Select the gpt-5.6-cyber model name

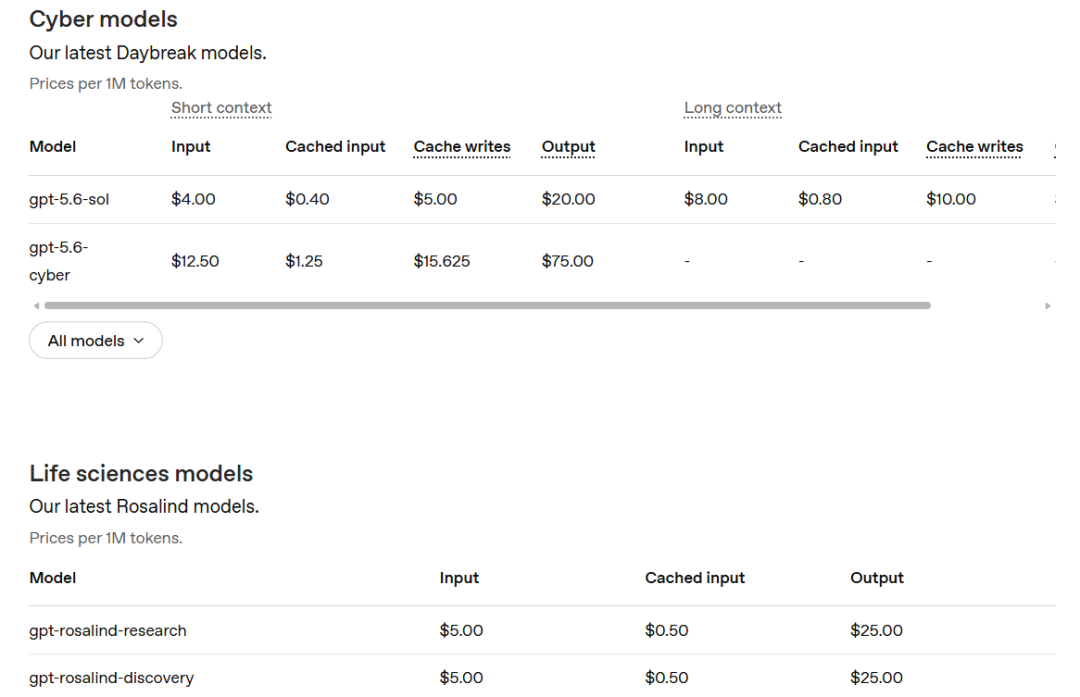[59, 261]
